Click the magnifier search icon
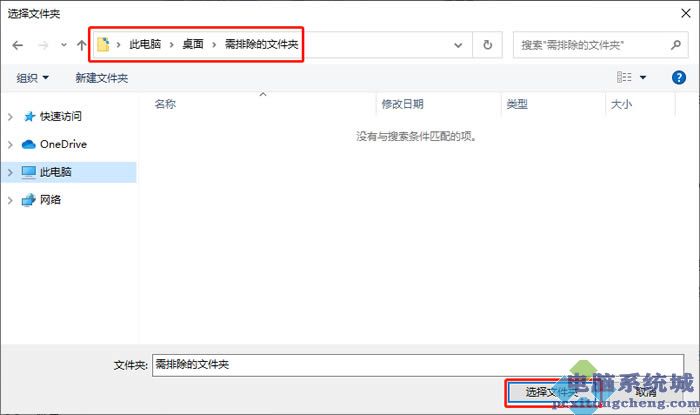The image size is (700, 415). tap(676, 45)
